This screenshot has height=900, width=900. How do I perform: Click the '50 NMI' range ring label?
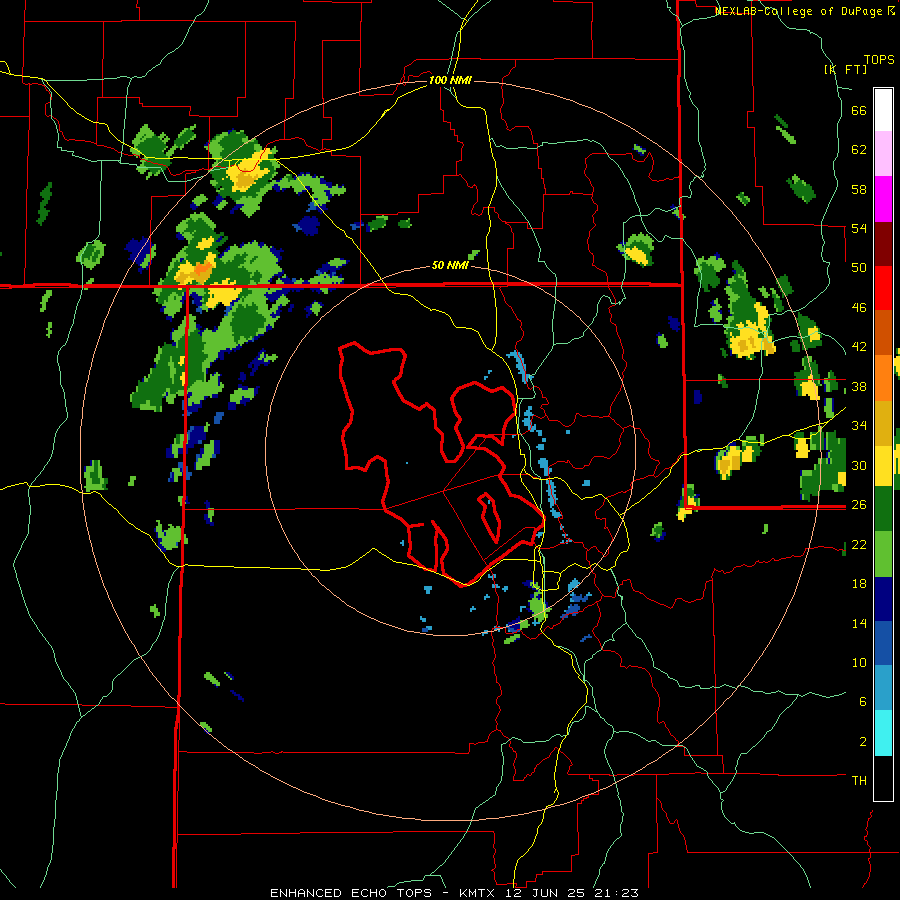tap(450, 265)
